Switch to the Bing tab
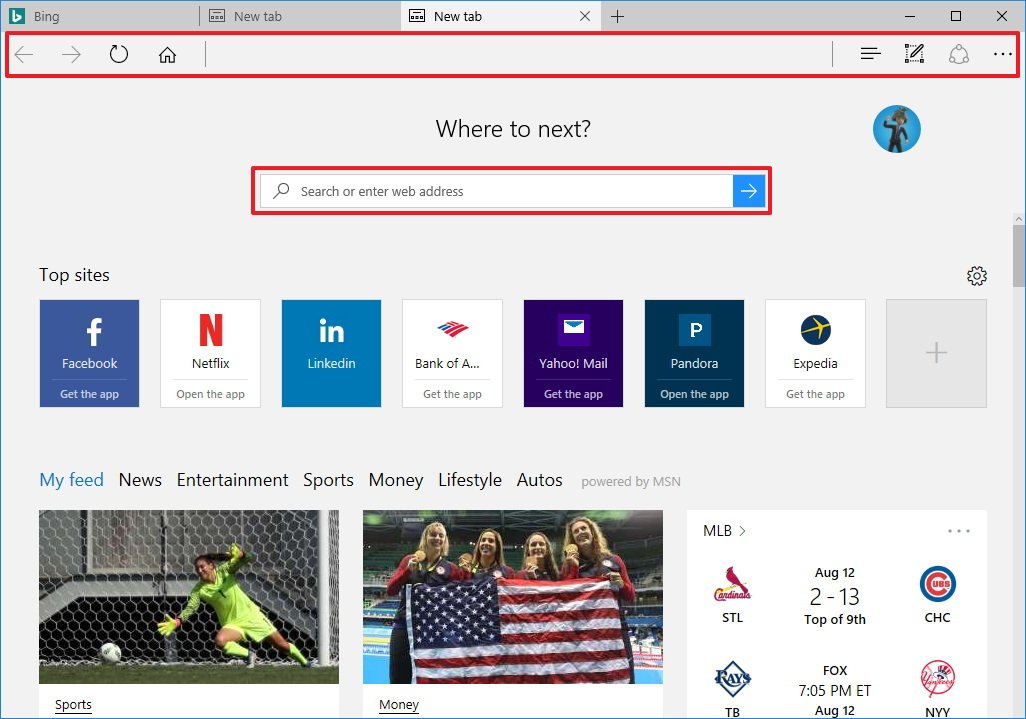This screenshot has height=719, width=1026. [x=99, y=16]
